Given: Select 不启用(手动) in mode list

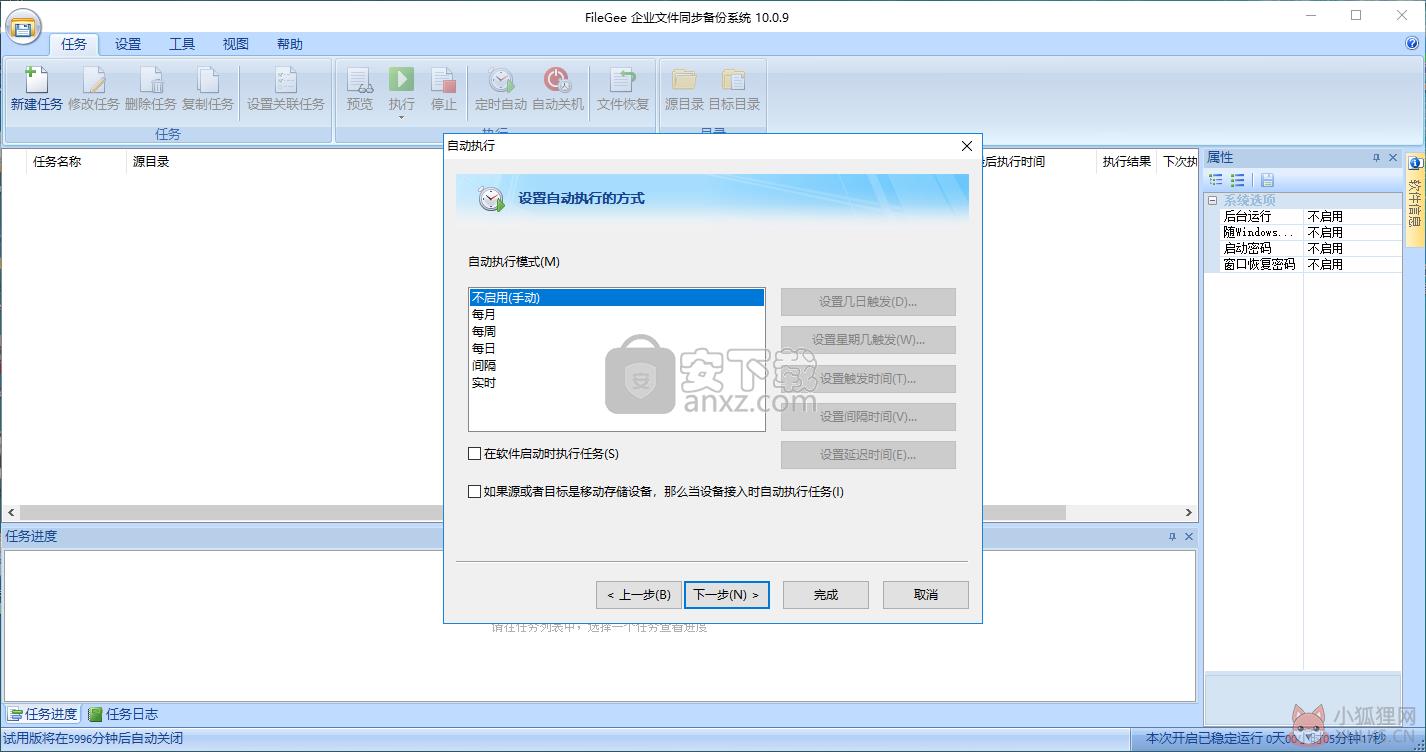Looking at the screenshot, I should (x=617, y=297).
